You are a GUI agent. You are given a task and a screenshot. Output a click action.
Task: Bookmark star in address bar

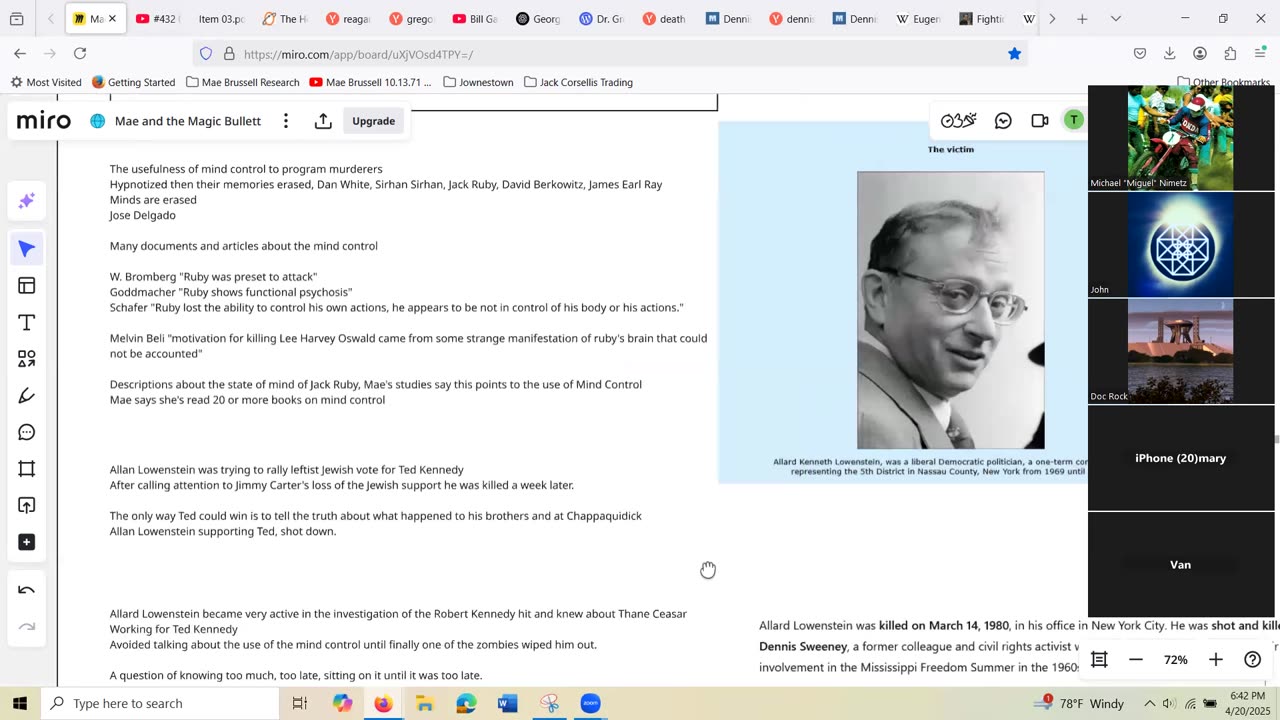pyautogui.click(x=1014, y=54)
